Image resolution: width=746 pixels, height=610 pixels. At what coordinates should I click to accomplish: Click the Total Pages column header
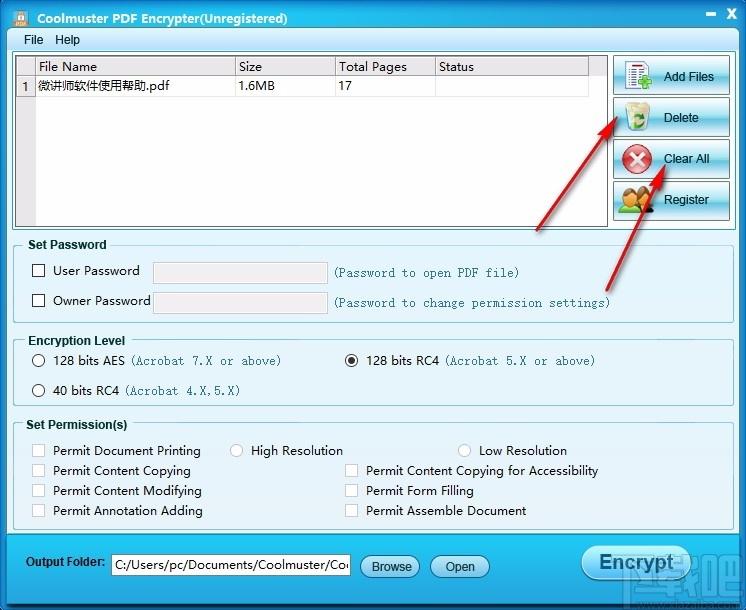(x=385, y=67)
